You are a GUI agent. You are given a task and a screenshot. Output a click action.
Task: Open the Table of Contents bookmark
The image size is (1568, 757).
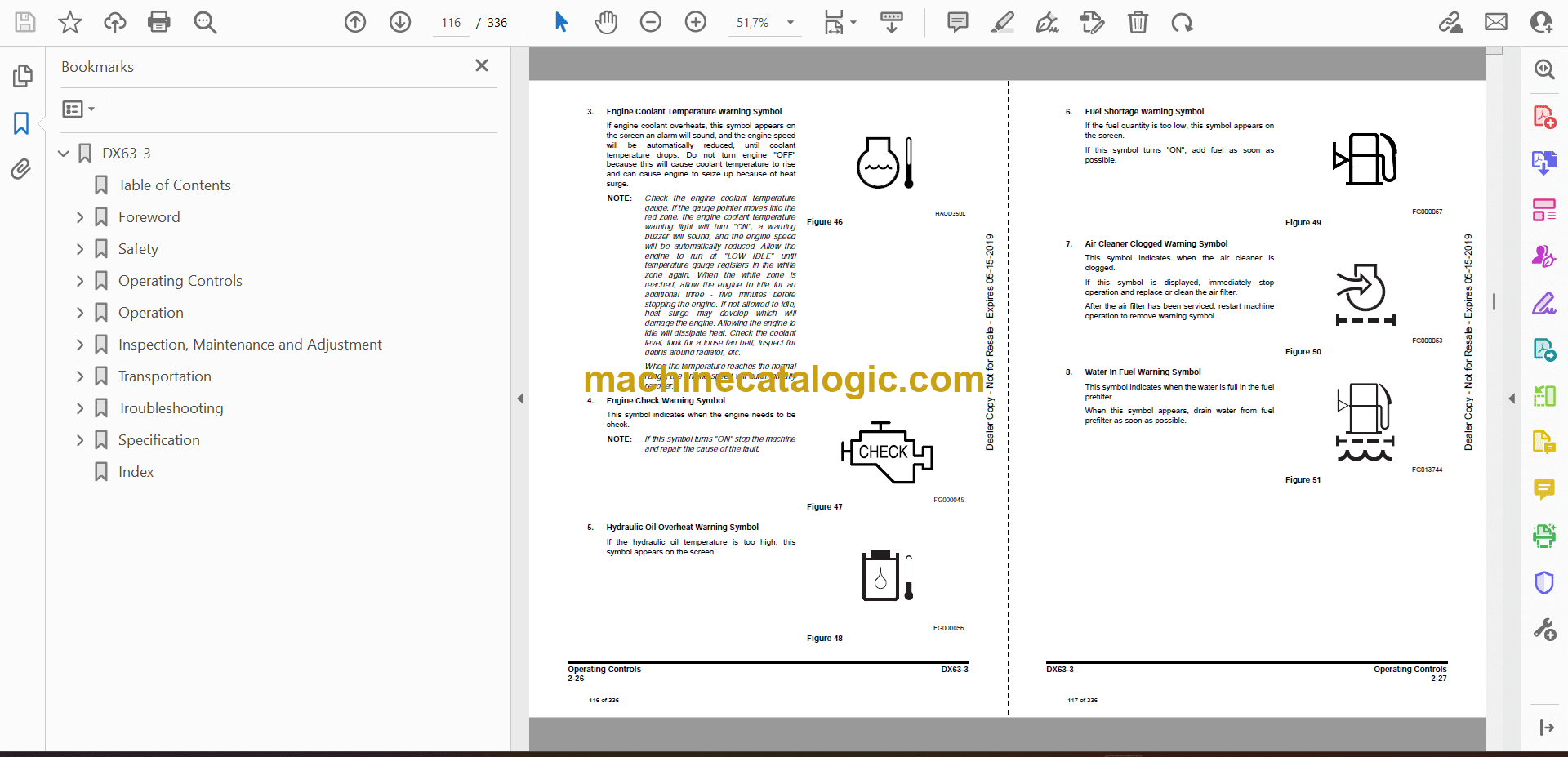tap(174, 185)
